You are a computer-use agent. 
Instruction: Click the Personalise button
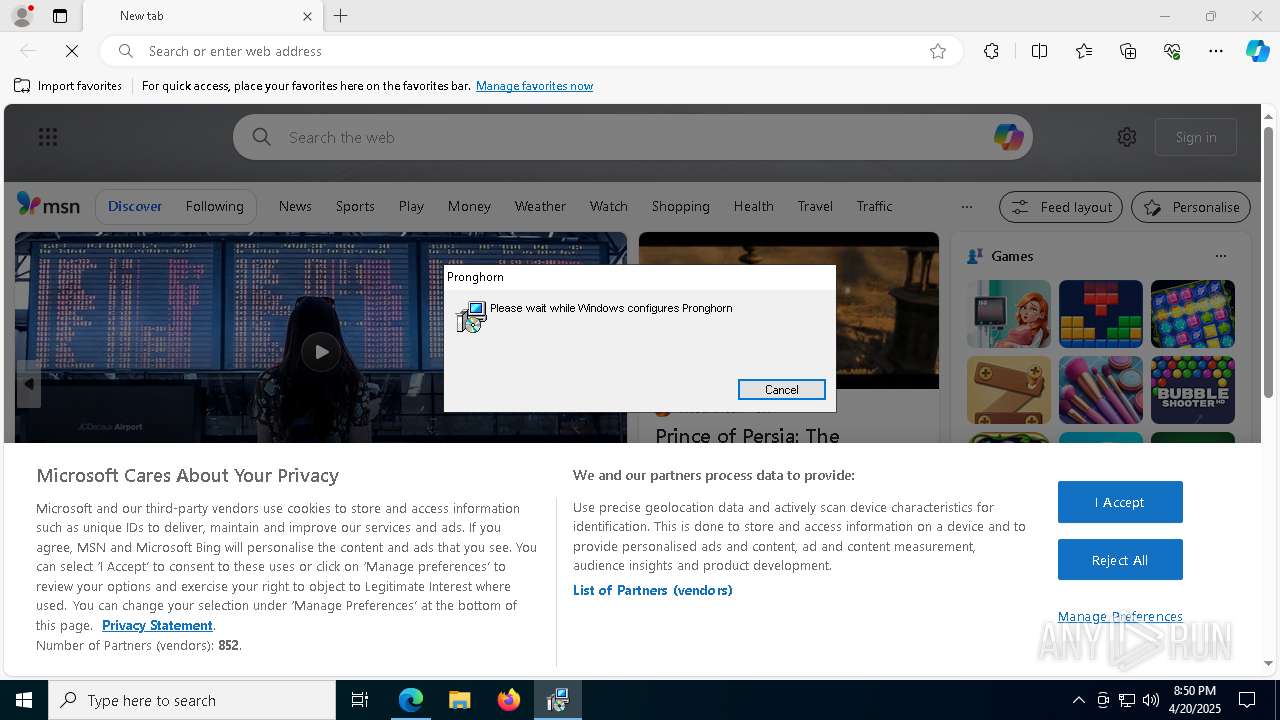pyautogui.click(x=1191, y=207)
